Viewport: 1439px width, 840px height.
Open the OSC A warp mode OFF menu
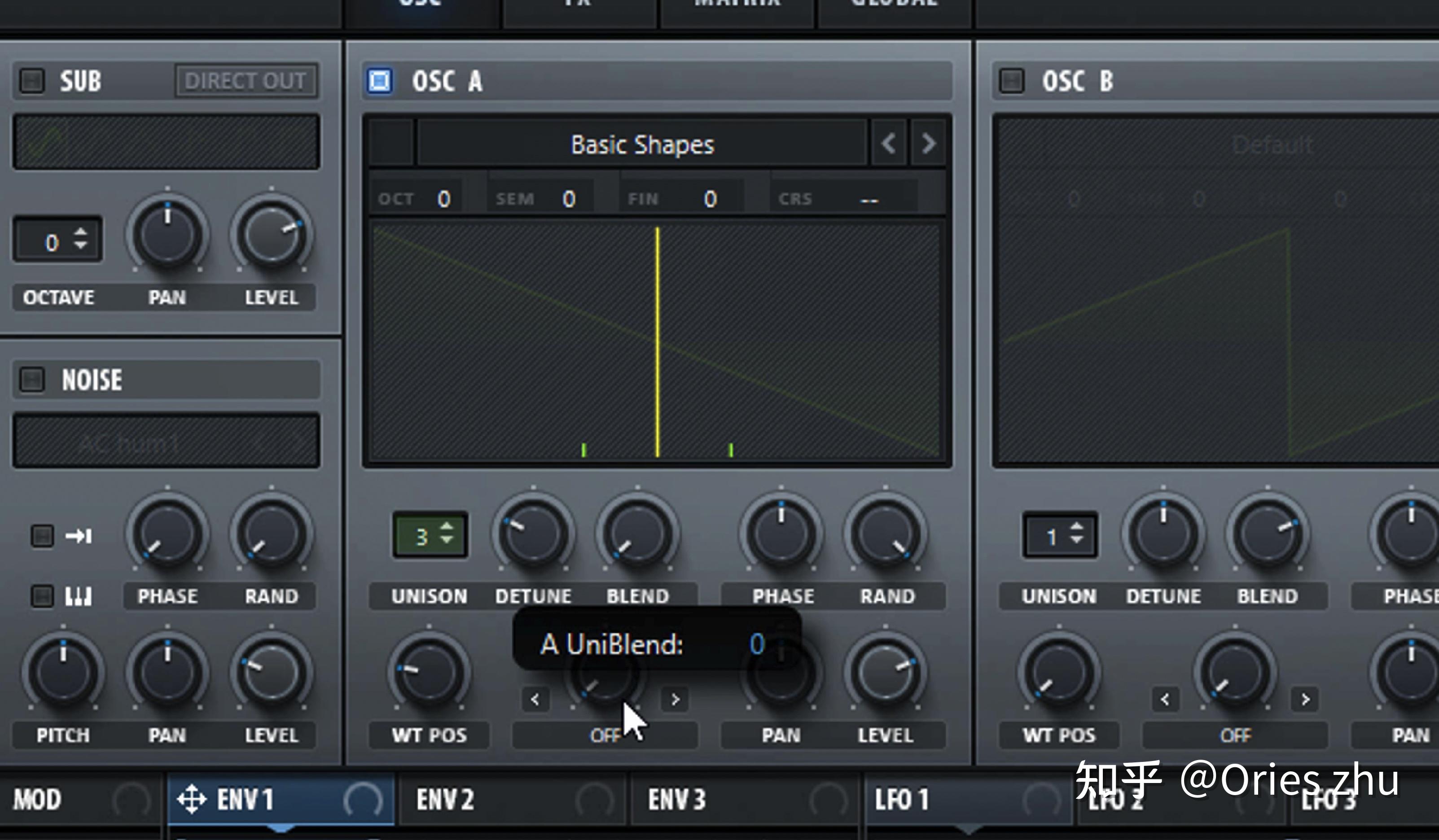pyautogui.click(x=605, y=735)
